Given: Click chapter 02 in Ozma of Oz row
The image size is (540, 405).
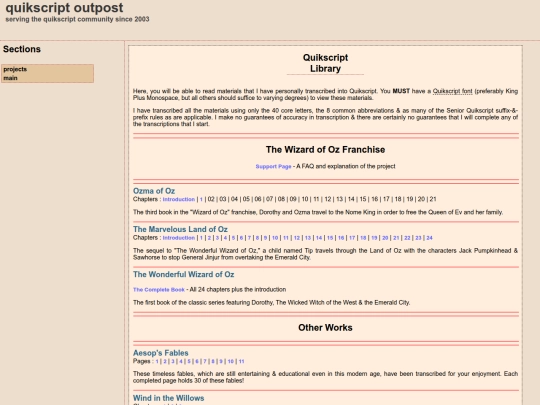Looking at the screenshot, I should 211,199.
